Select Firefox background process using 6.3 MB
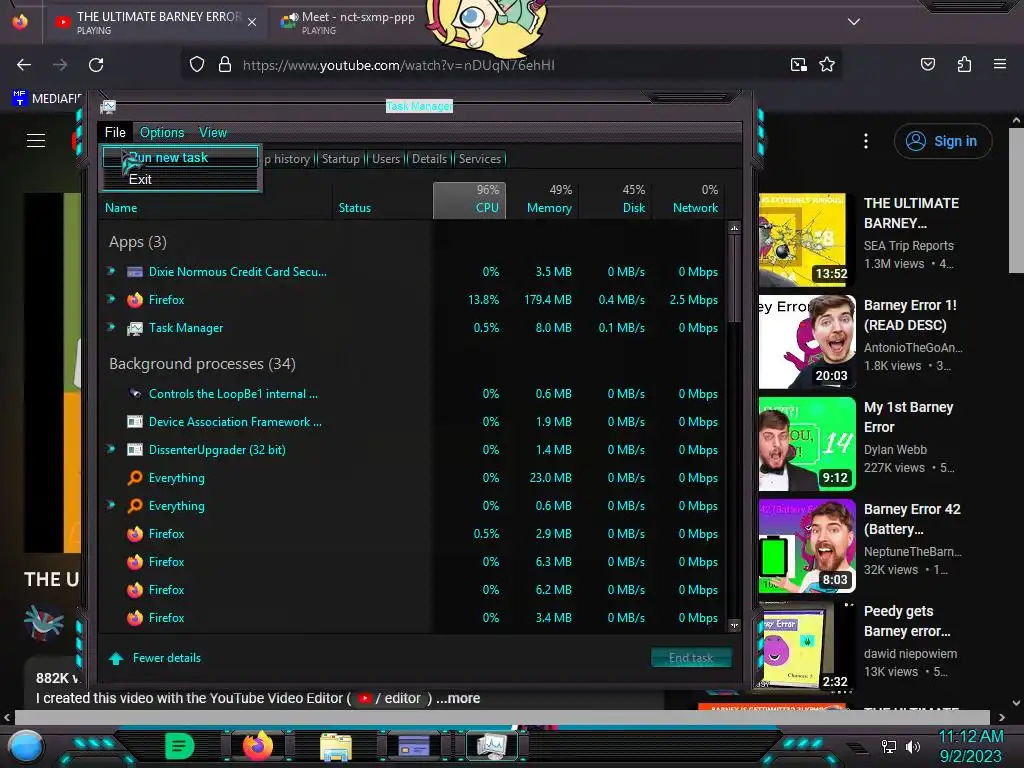This screenshot has height=768, width=1024. [x=414, y=562]
